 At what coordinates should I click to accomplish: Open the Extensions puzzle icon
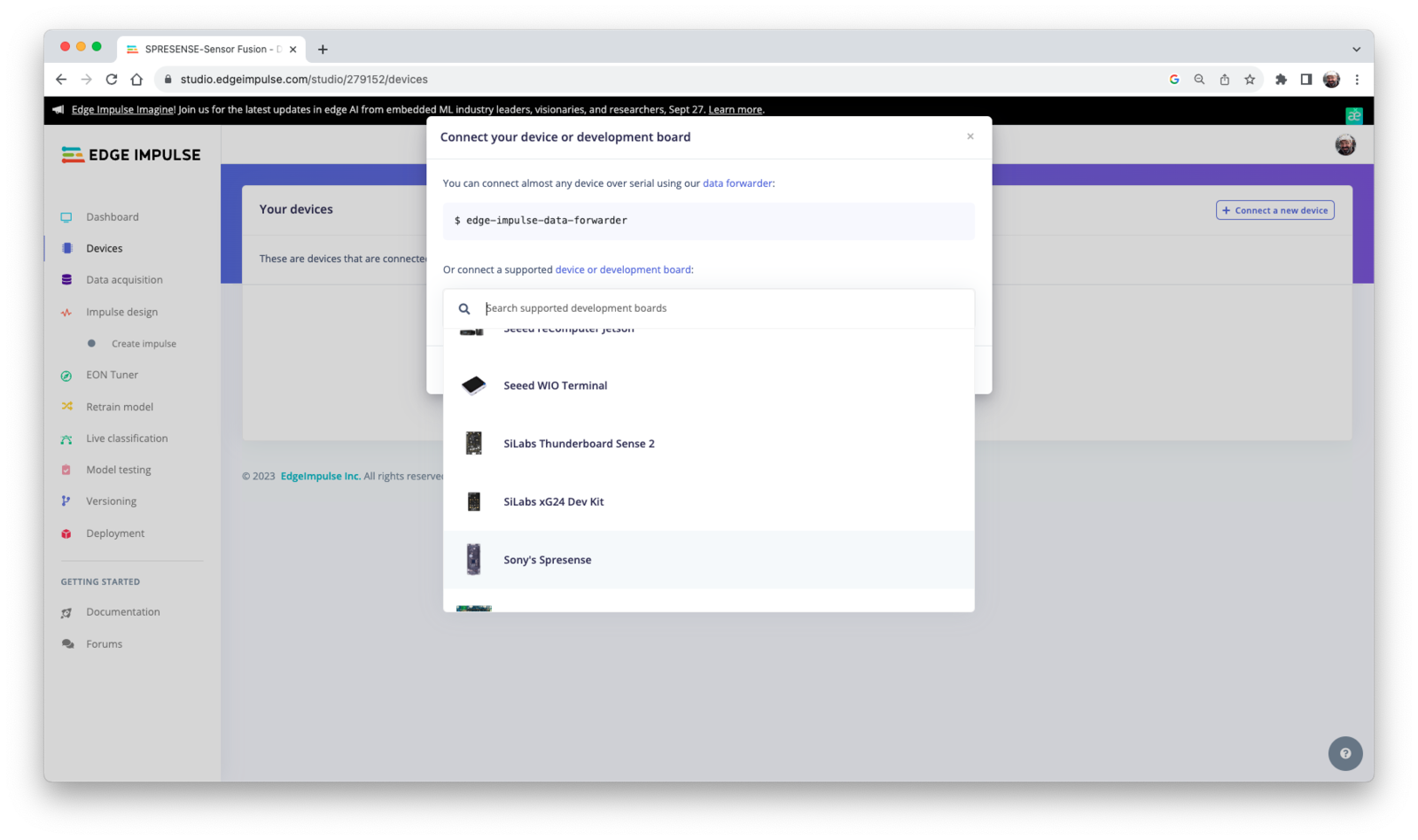(1281, 80)
